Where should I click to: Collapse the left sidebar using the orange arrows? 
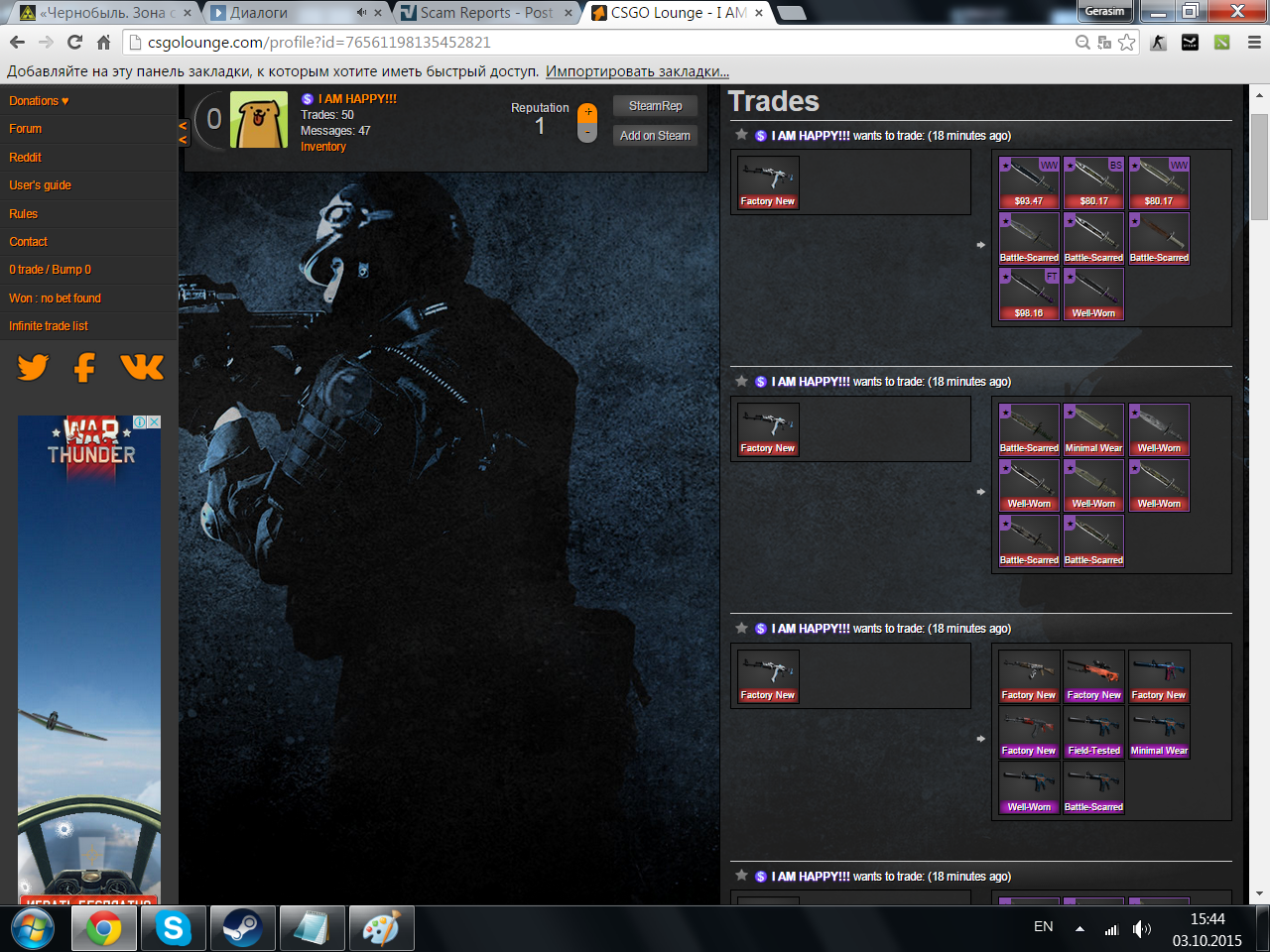pos(183,132)
